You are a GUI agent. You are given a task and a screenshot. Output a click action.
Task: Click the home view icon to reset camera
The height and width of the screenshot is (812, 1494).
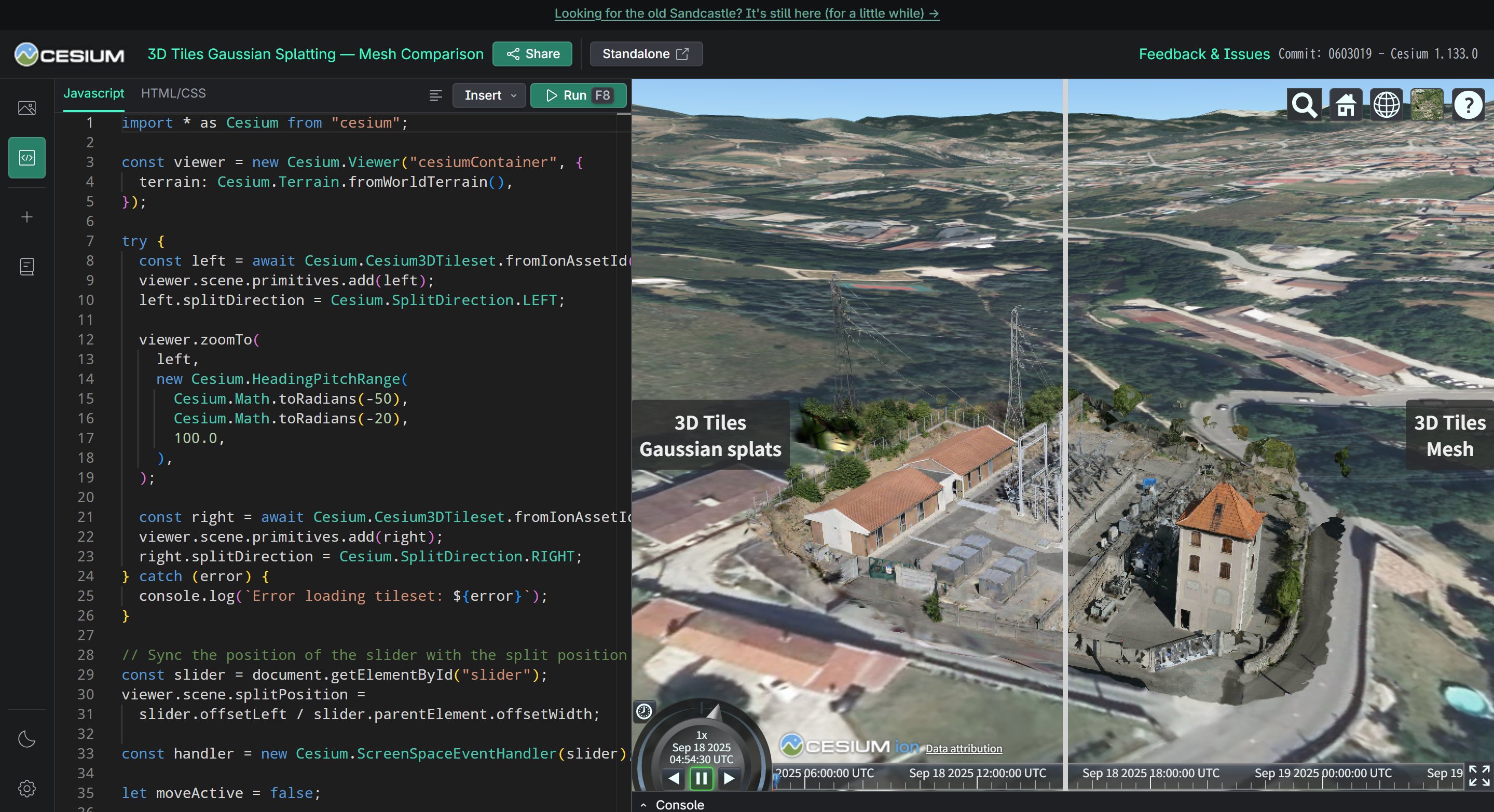(x=1345, y=105)
